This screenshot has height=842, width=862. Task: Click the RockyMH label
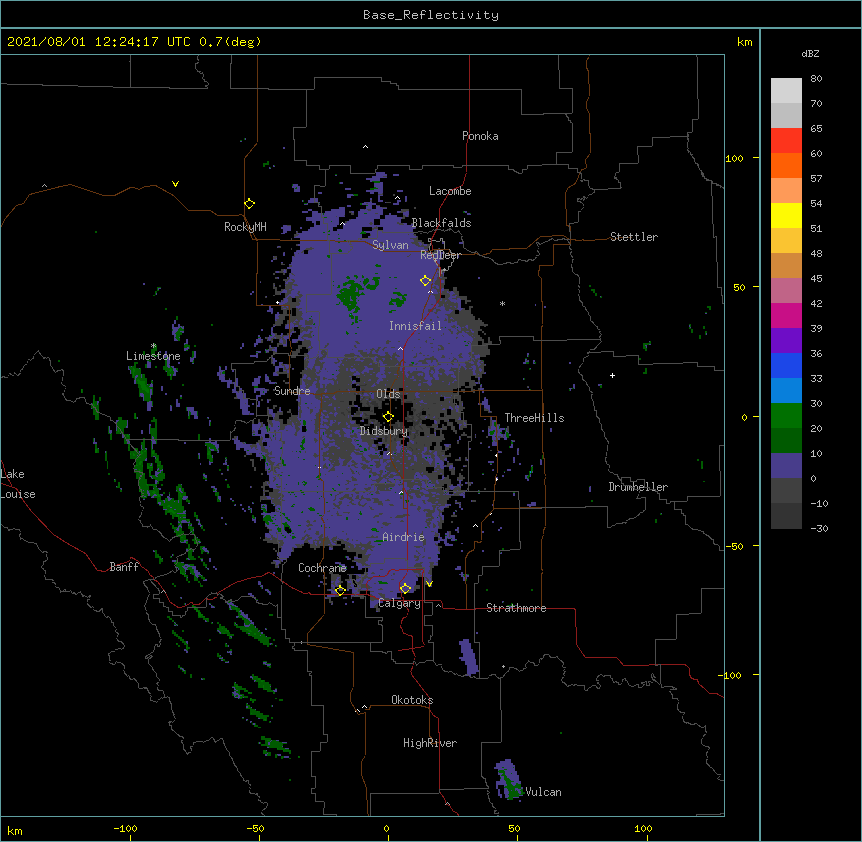(245, 227)
